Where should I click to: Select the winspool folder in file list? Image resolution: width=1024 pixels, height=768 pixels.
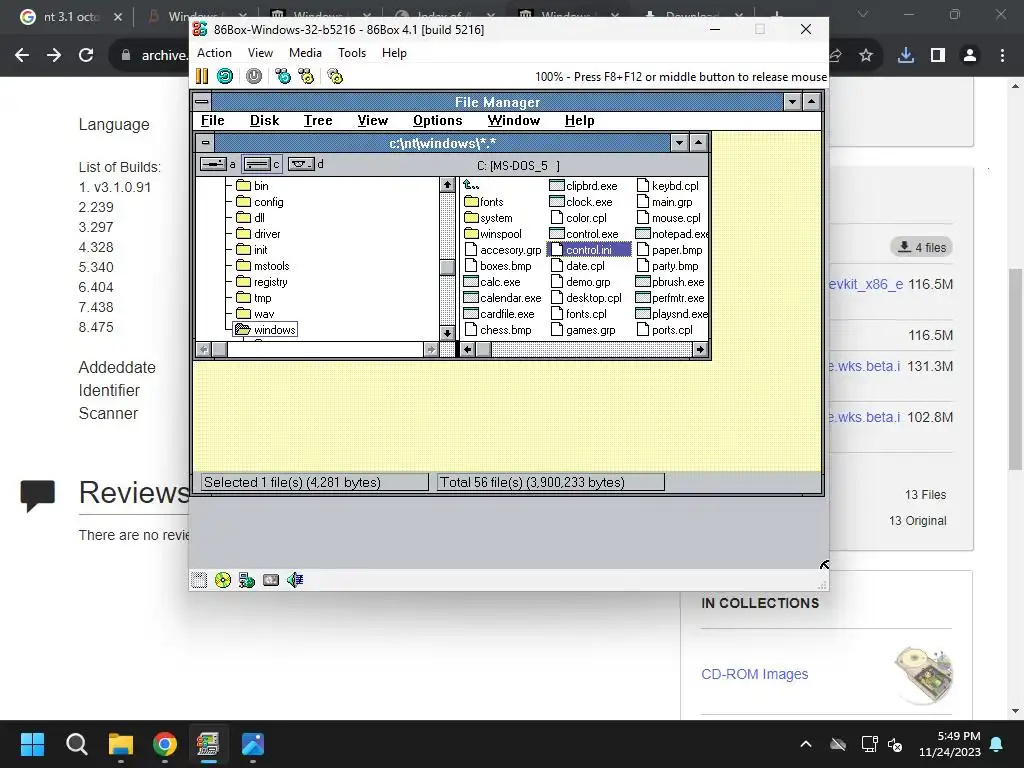point(493,234)
